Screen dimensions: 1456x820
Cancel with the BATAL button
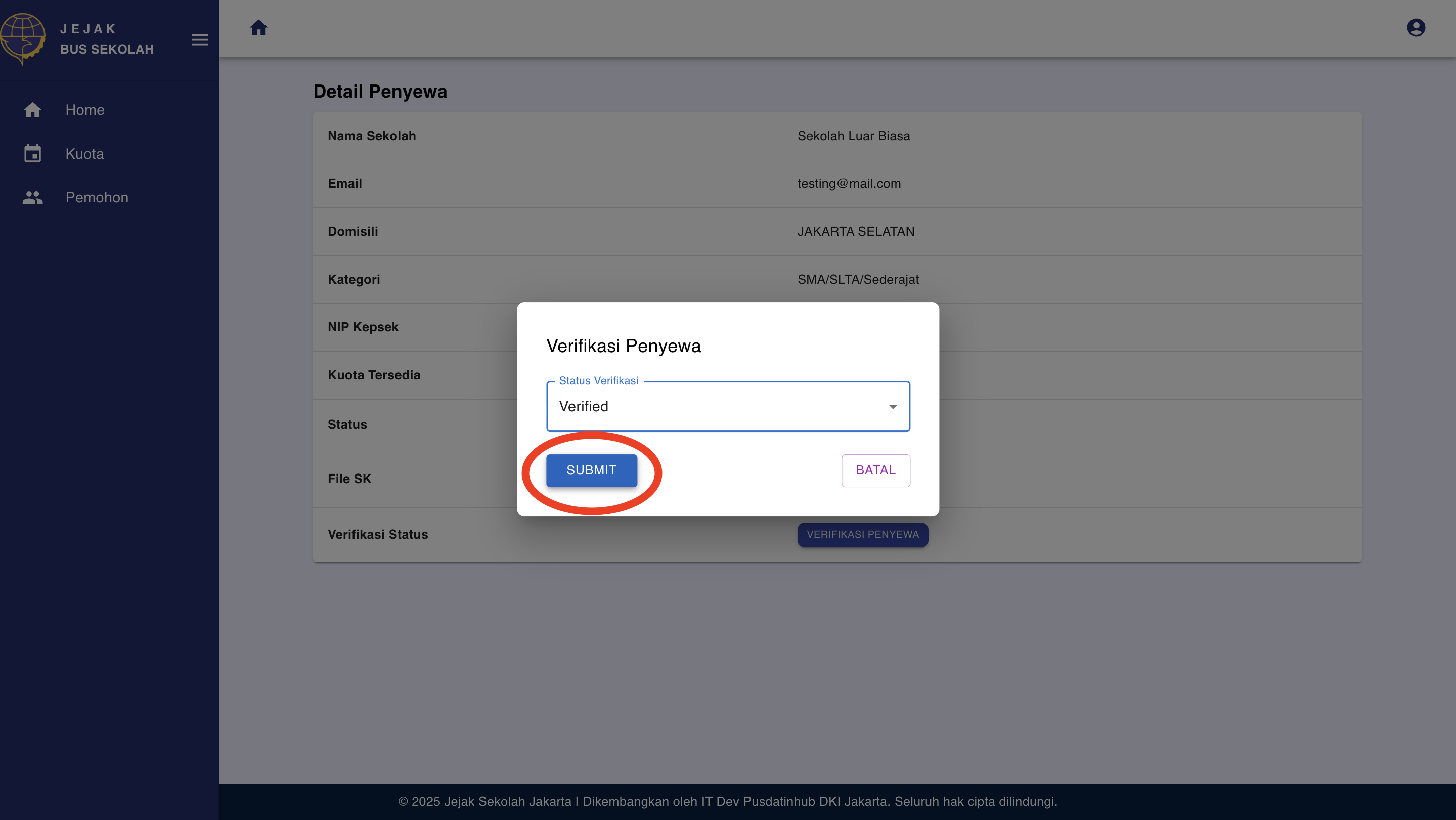point(875,470)
